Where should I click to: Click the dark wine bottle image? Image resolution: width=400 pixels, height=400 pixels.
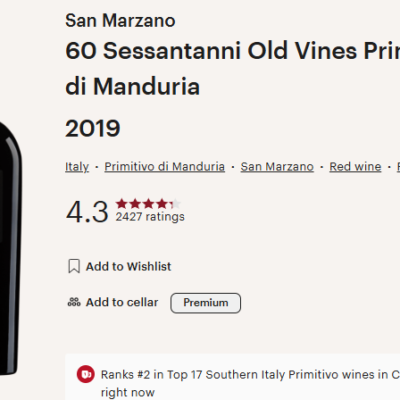click(11, 248)
